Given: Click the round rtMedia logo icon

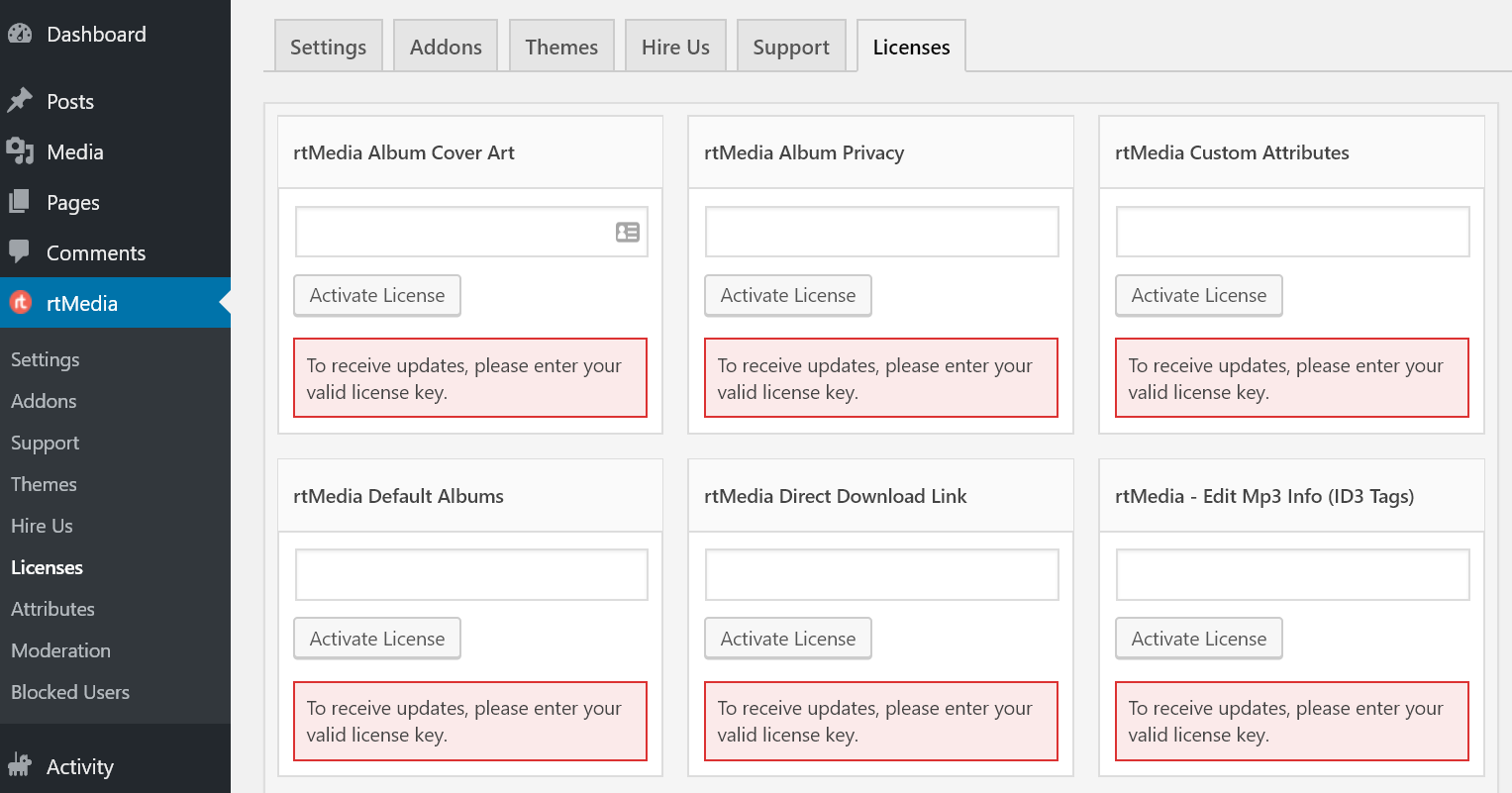Looking at the screenshot, I should [x=22, y=302].
